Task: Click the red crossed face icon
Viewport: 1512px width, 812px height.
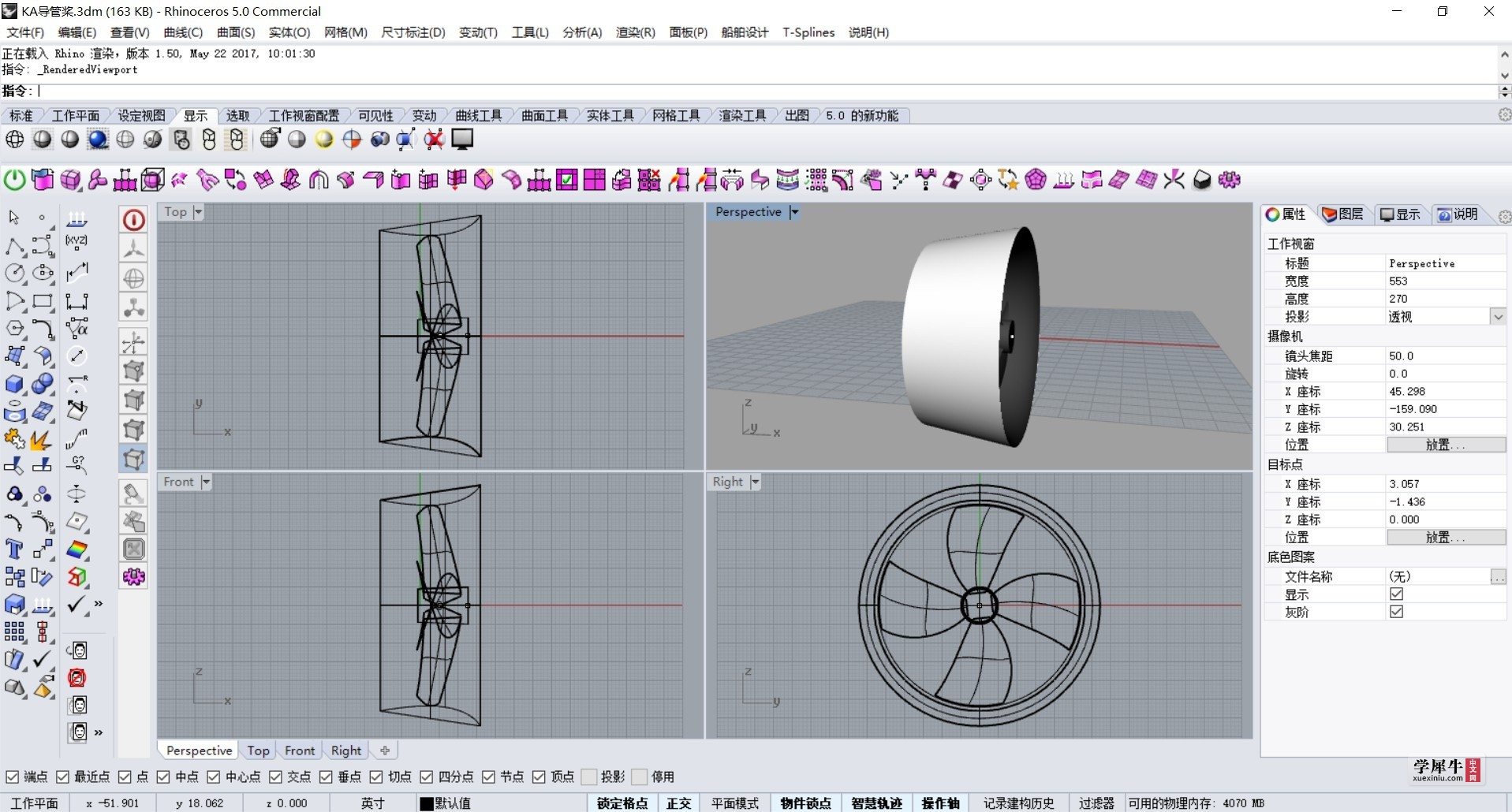Action: point(77,677)
